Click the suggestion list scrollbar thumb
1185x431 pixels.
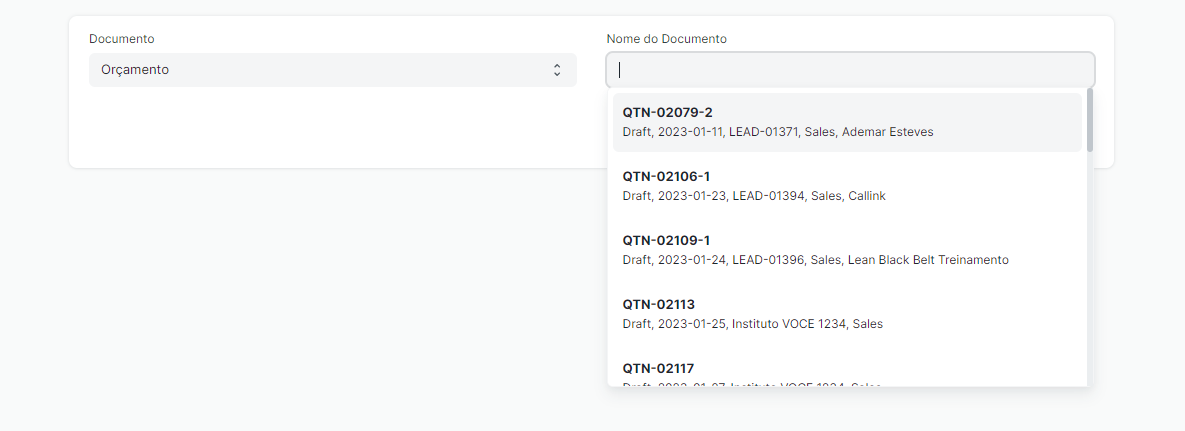click(x=1090, y=119)
